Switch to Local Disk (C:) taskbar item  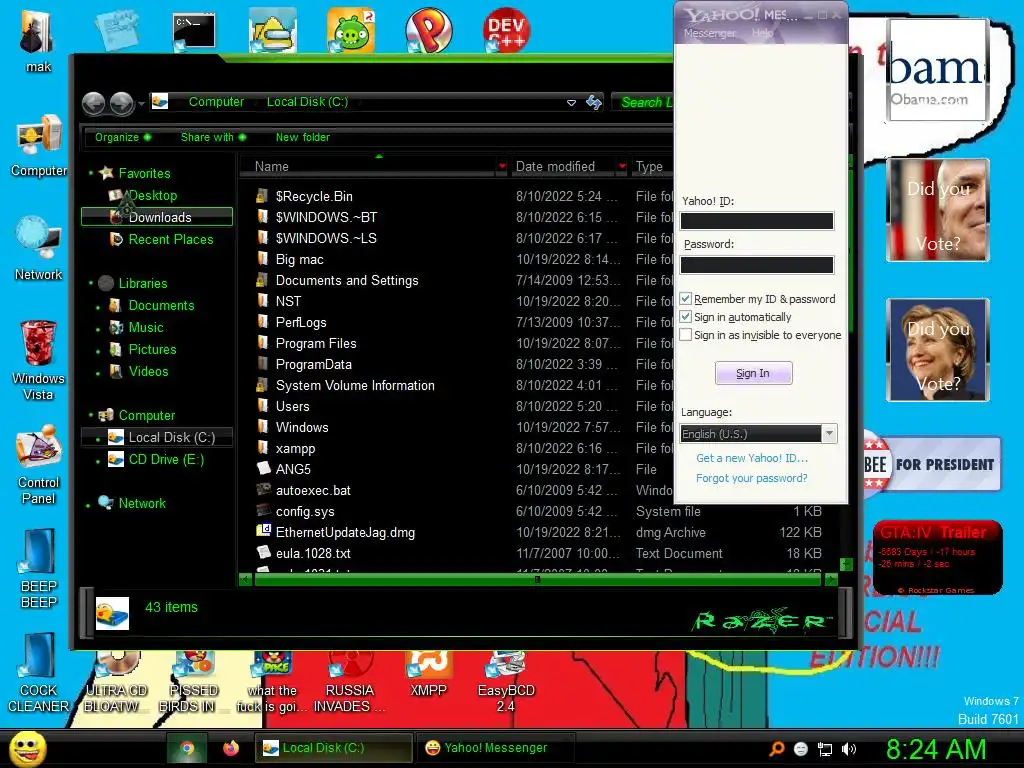coord(334,748)
